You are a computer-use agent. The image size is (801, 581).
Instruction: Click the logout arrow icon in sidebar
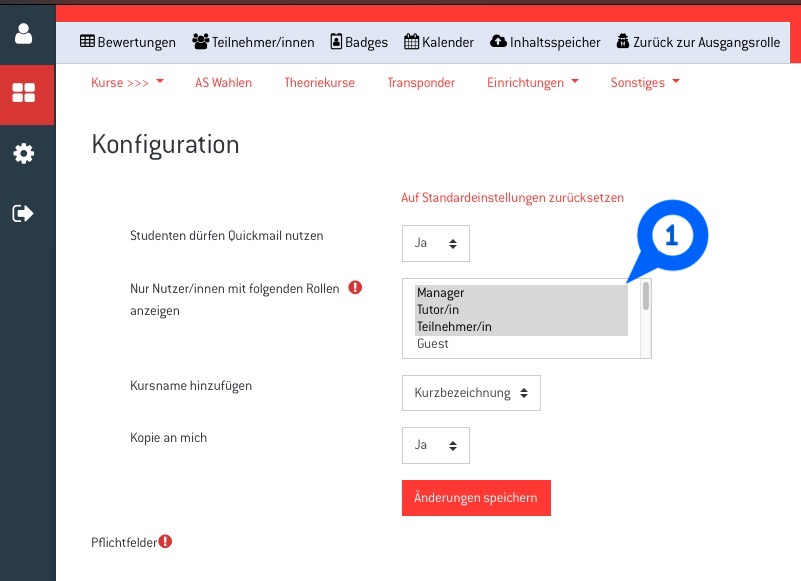(23, 213)
